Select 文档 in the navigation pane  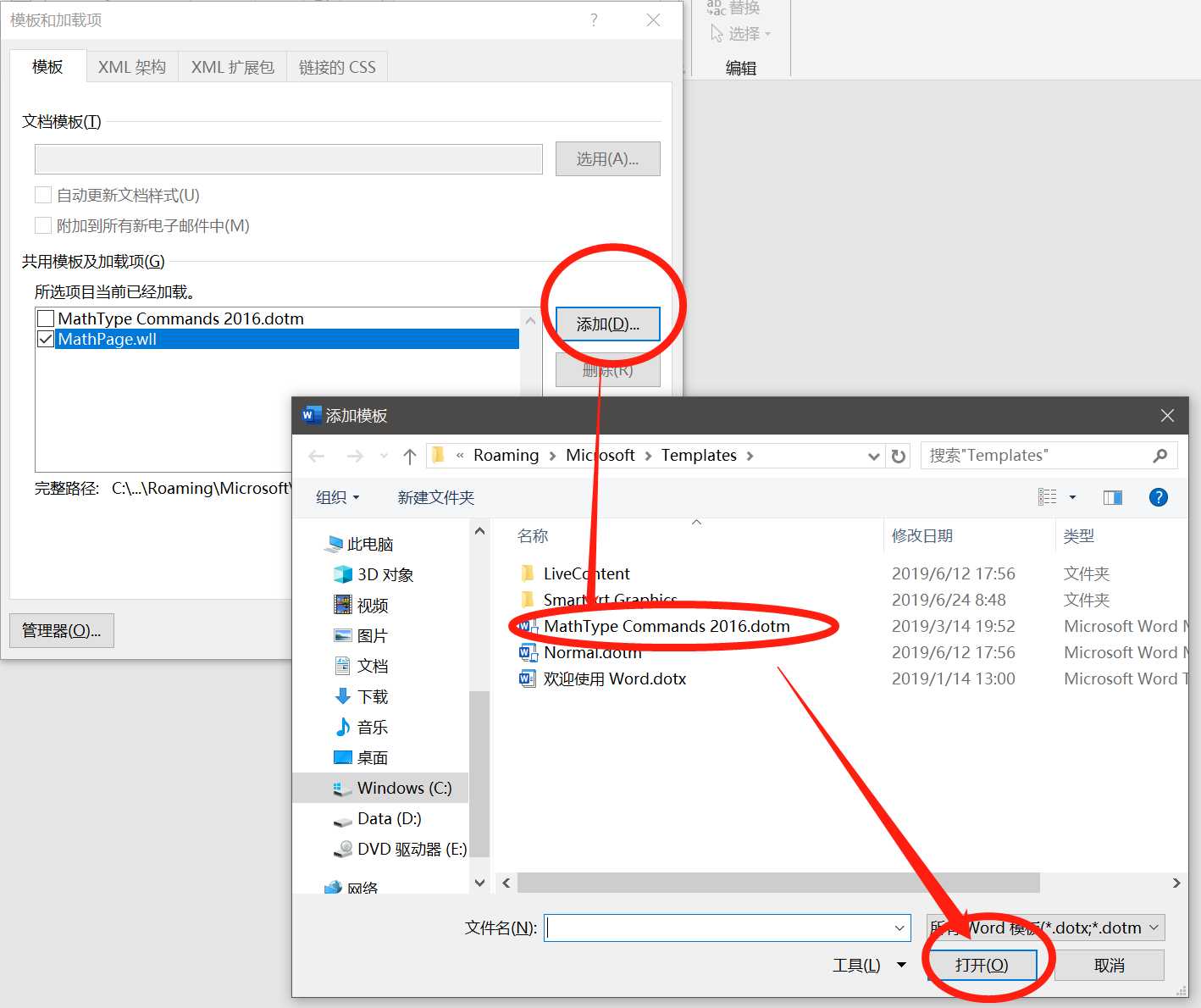point(362,666)
